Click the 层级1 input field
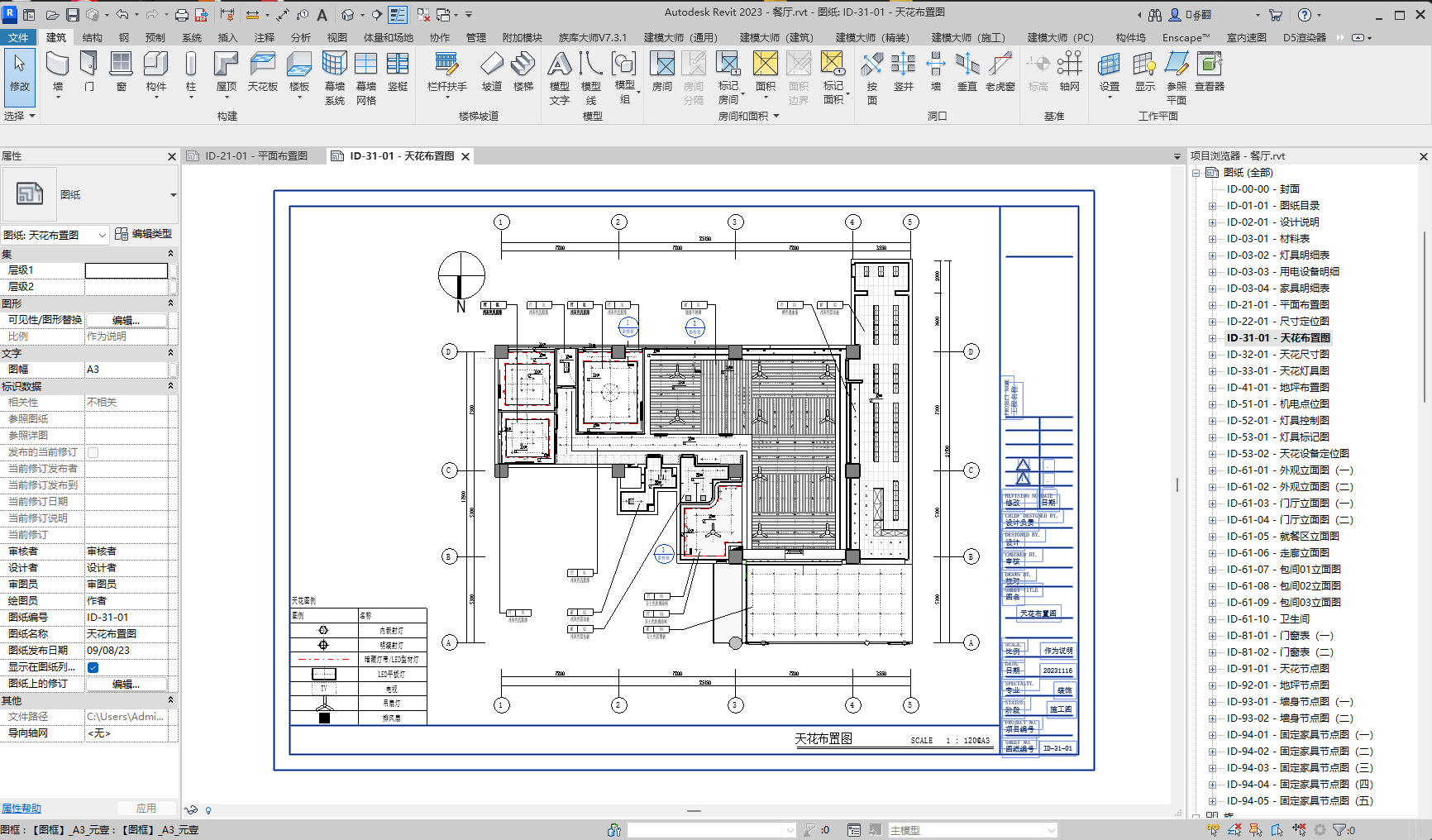Viewport: 1432px width, 840px height. [126, 270]
